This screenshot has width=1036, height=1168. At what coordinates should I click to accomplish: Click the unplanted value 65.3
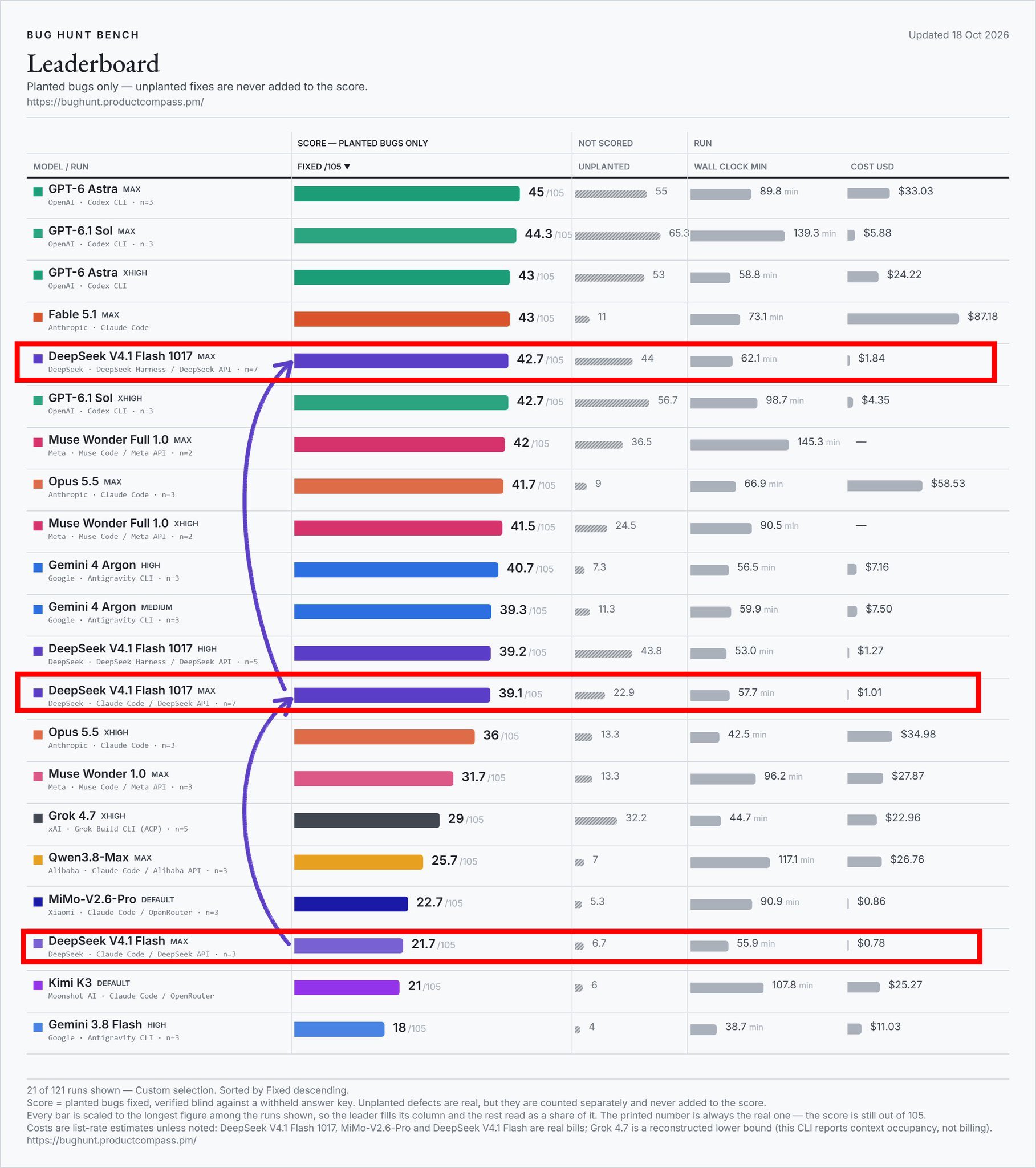click(x=679, y=233)
